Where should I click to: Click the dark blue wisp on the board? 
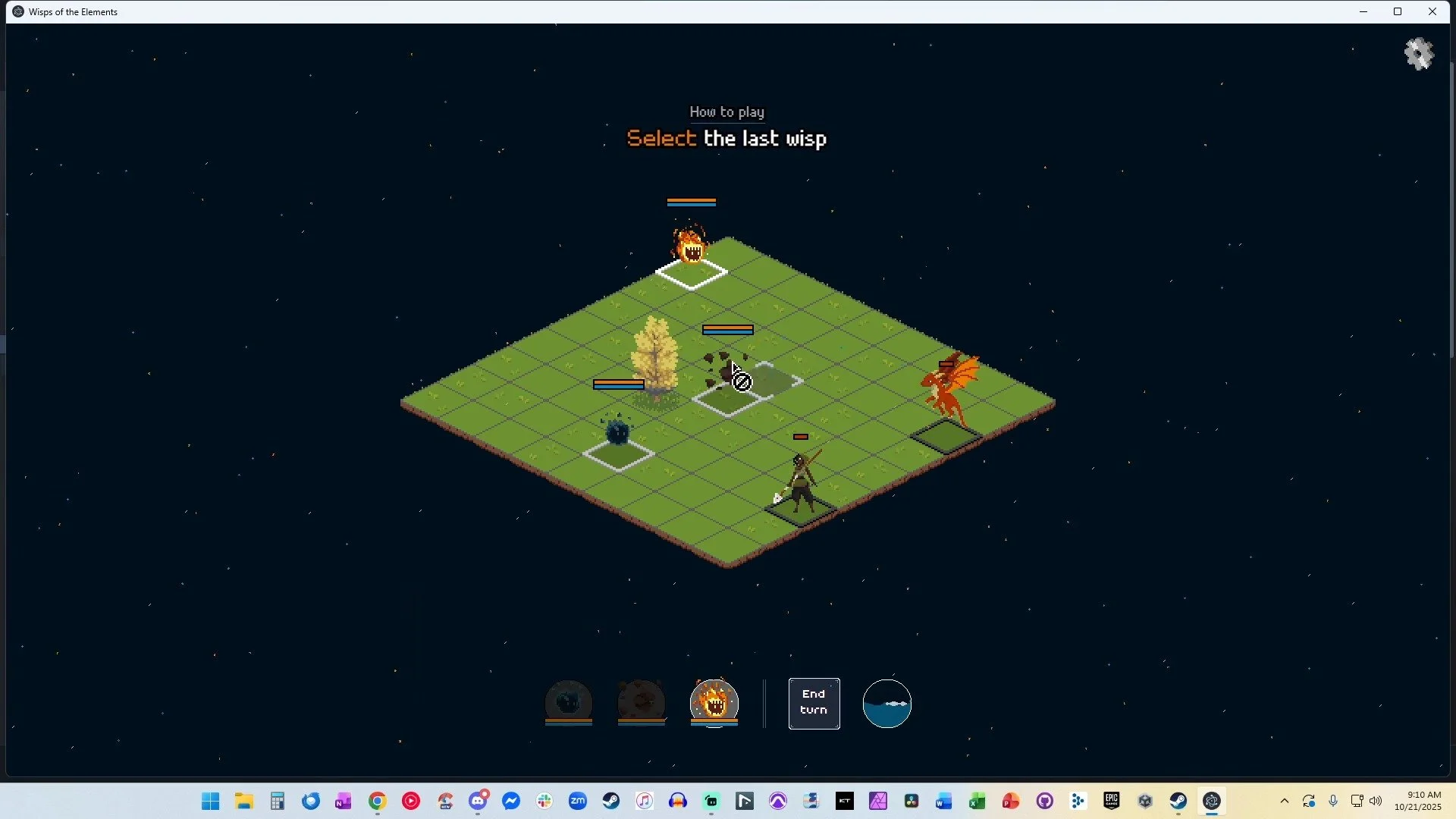pos(617,432)
